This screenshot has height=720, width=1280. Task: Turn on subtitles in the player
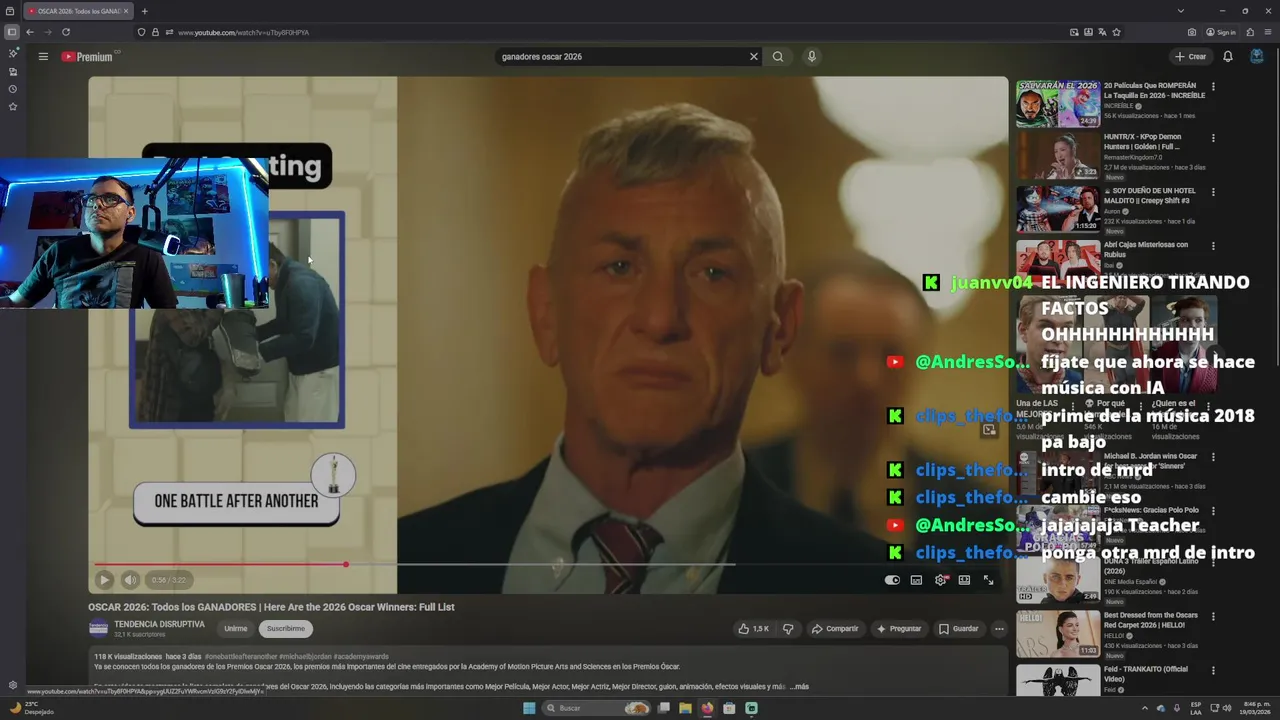(x=916, y=580)
